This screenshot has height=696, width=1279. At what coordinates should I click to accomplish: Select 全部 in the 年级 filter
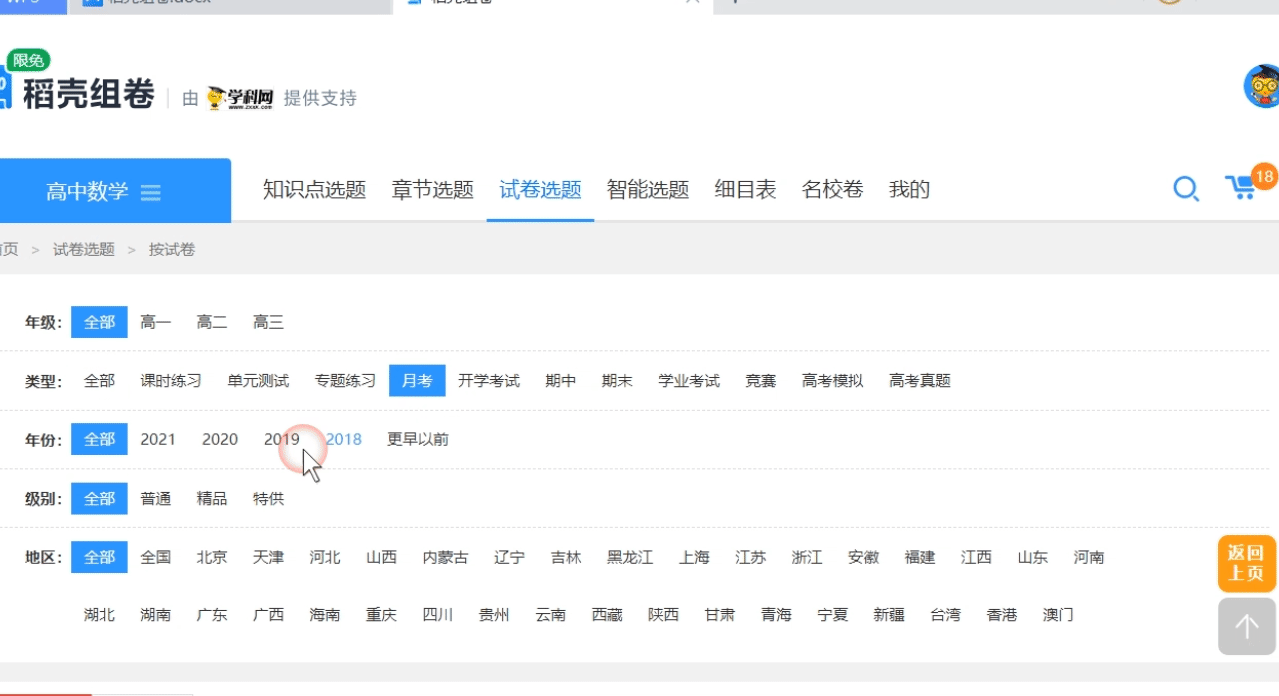99,322
